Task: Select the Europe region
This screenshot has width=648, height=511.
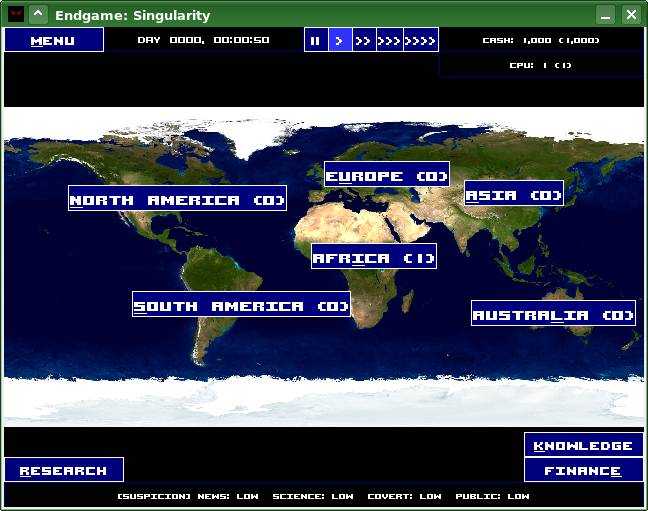Action: 386,175
